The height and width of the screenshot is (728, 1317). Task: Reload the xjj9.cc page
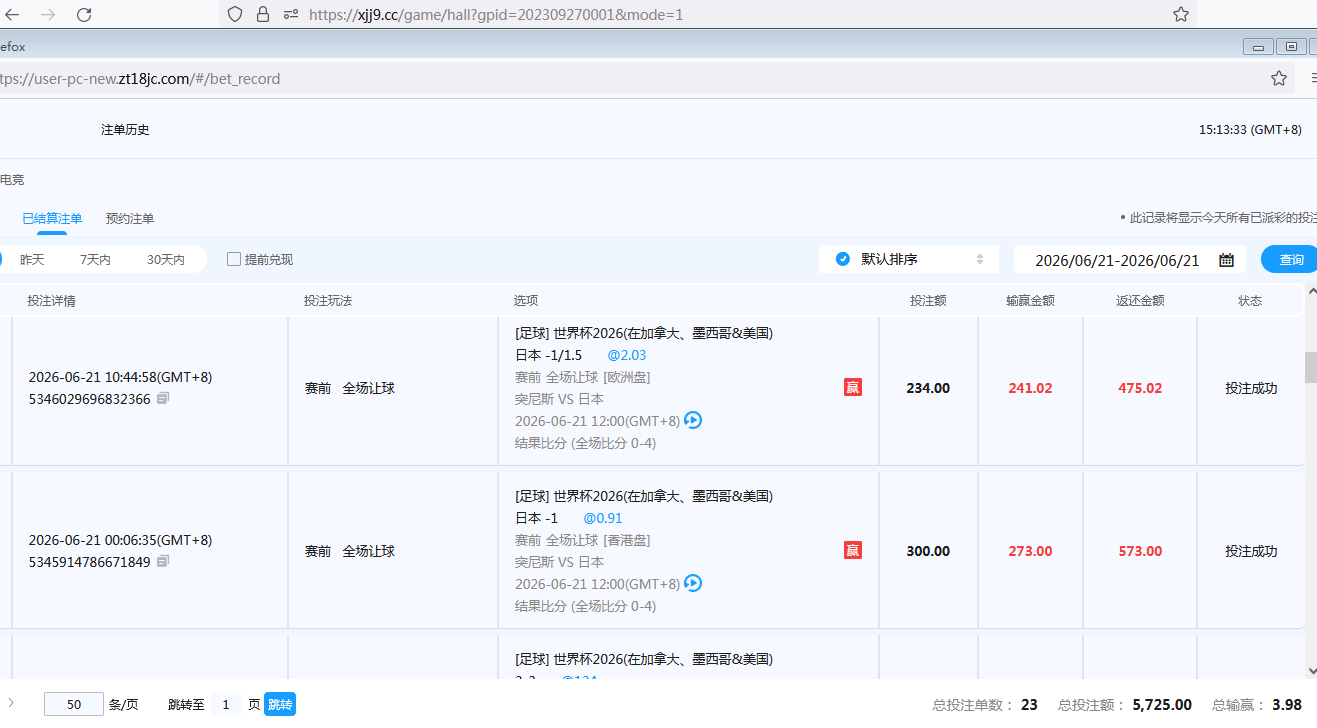click(x=84, y=14)
